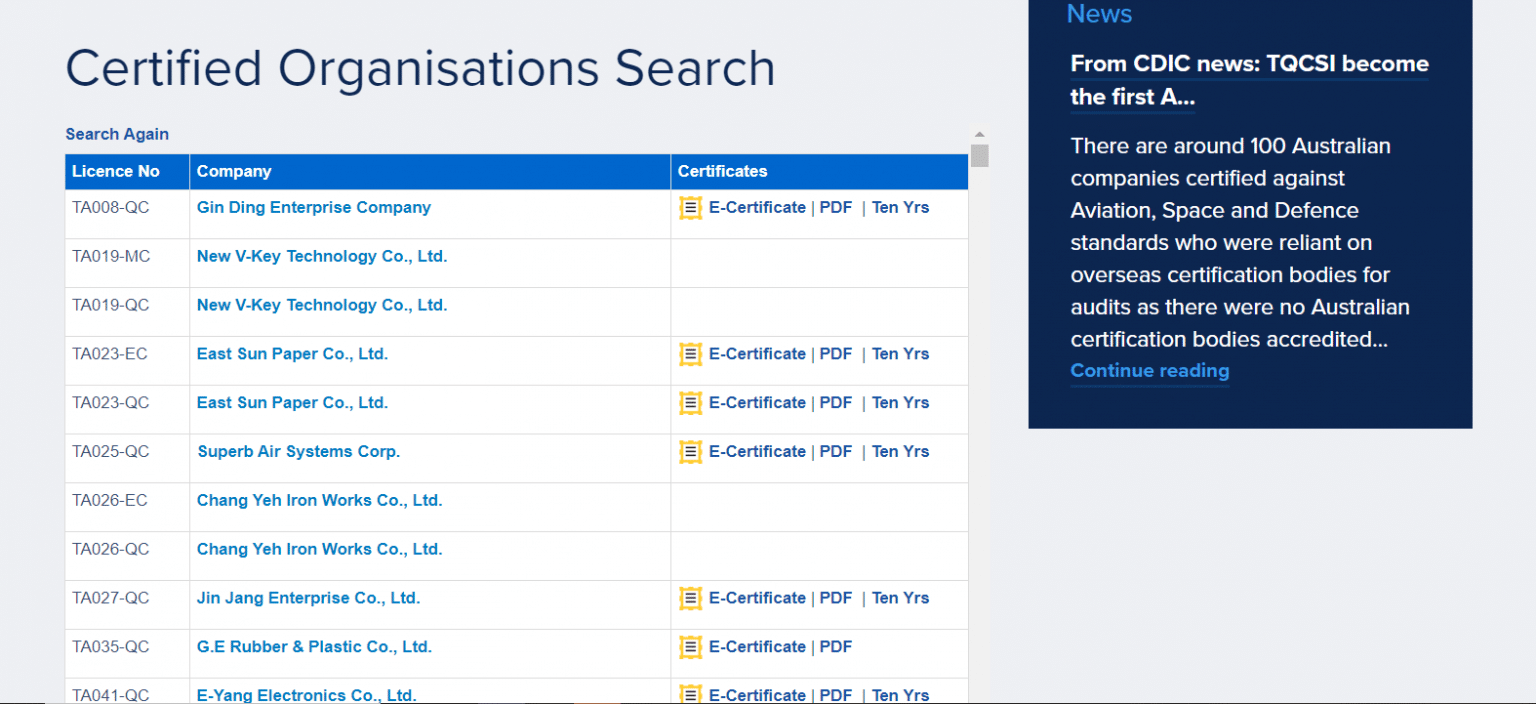Open New V-Key Technology TA019-MC company link
The image size is (1536, 704).
click(x=321, y=256)
